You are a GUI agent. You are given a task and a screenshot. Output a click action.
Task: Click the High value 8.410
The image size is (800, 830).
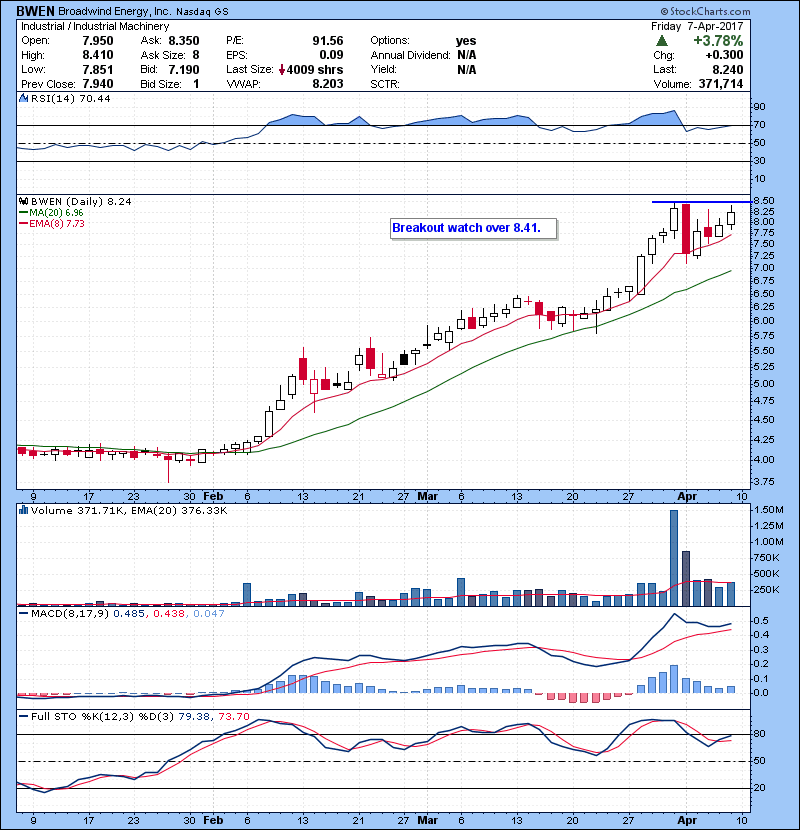pyautogui.click(x=97, y=55)
